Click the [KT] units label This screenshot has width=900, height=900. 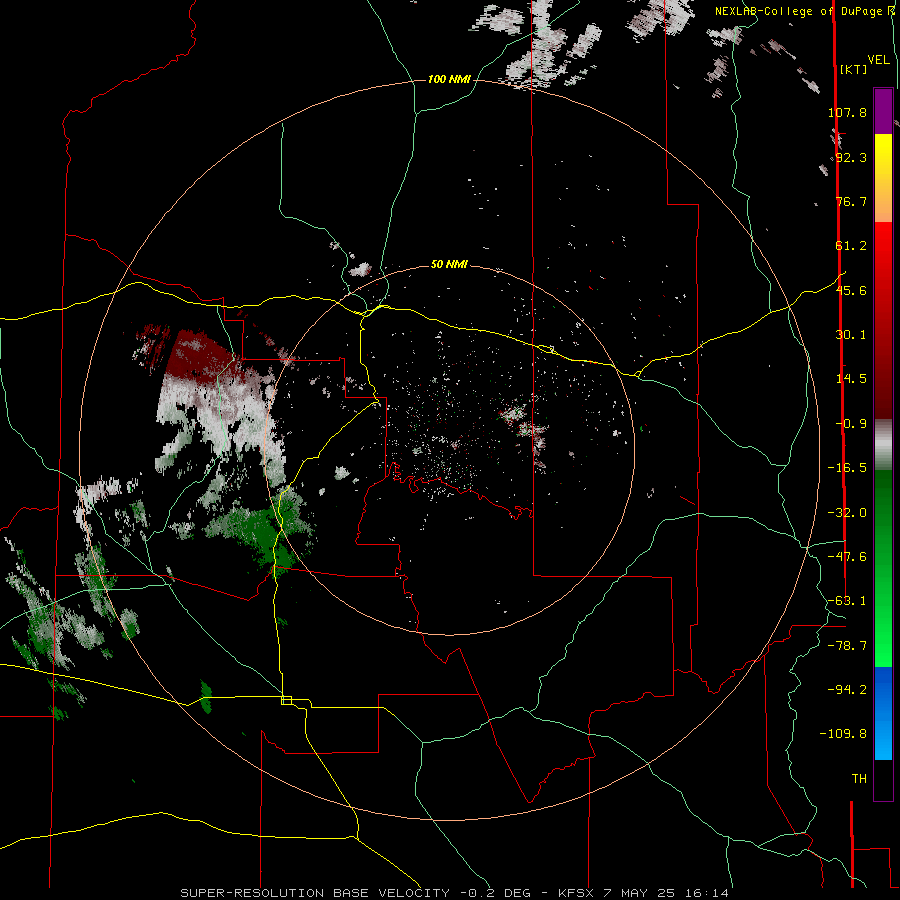click(x=854, y=69)
